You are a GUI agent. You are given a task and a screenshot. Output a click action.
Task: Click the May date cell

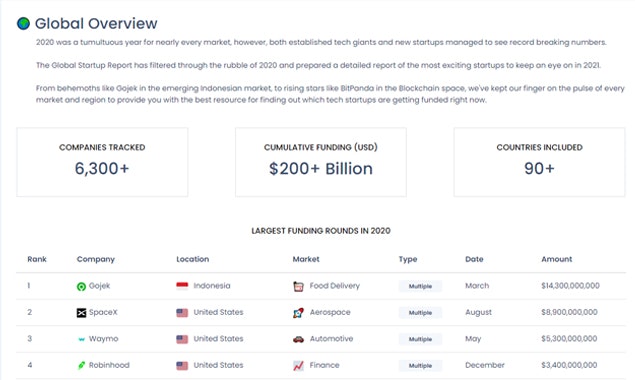(473, 339)
